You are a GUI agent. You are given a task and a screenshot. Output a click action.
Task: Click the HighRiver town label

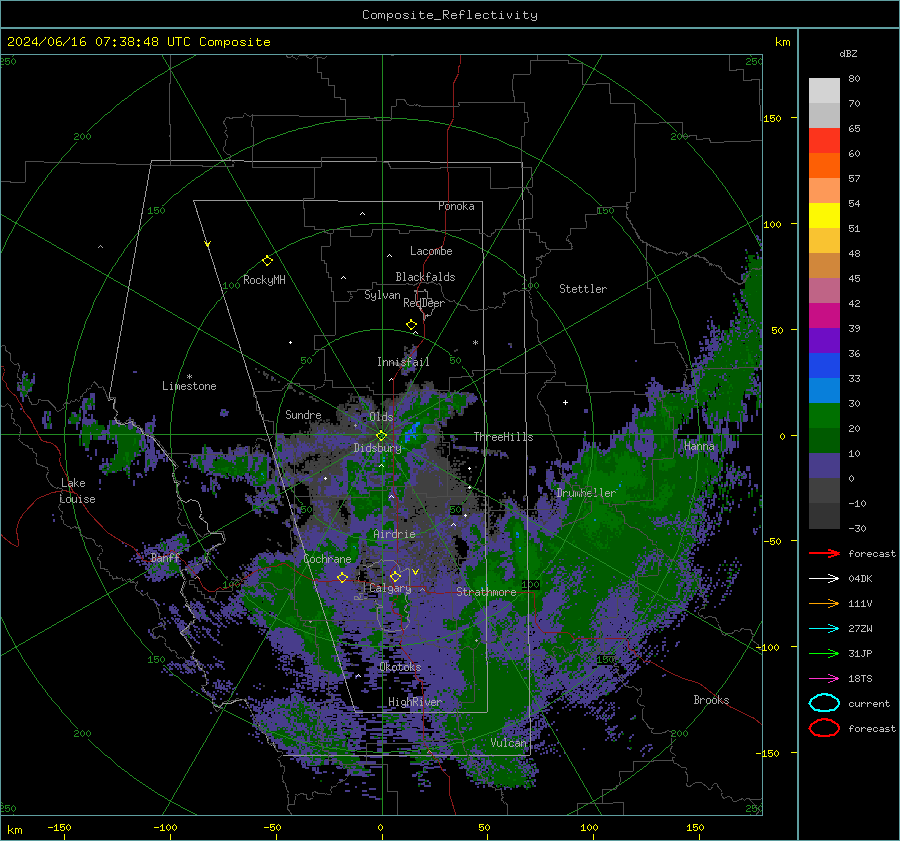coord(415,702)
